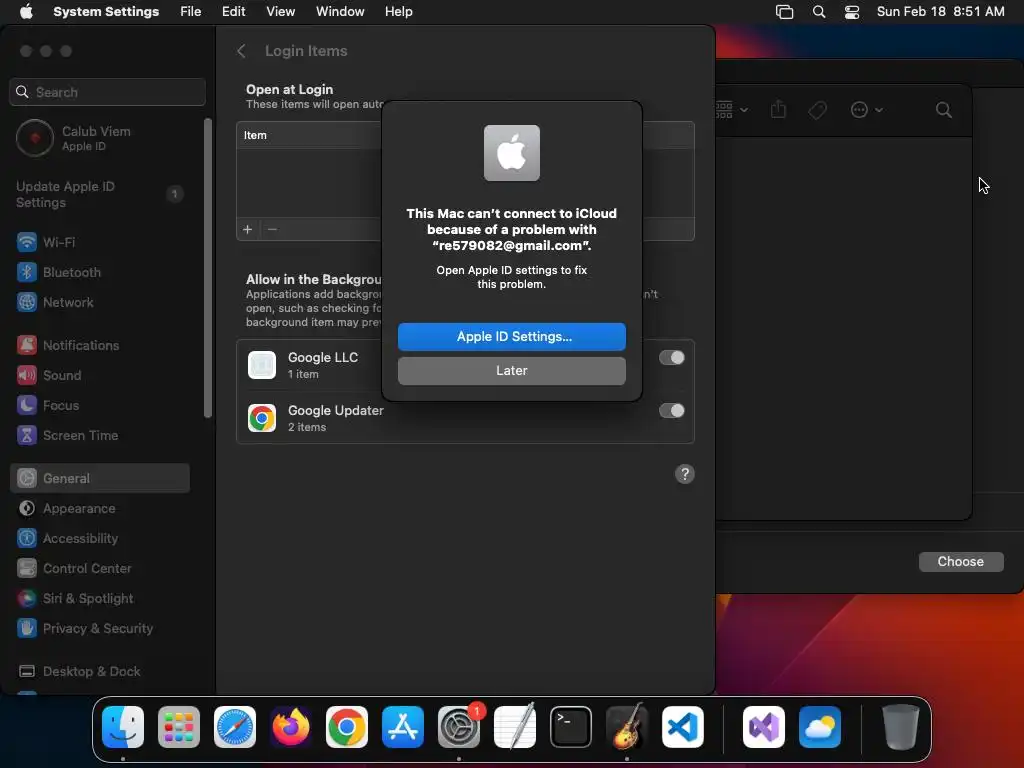Open Finder from the Dock
Viewport: 1024px width, 768px height.
pyautogui.click(x=123, y=727)
